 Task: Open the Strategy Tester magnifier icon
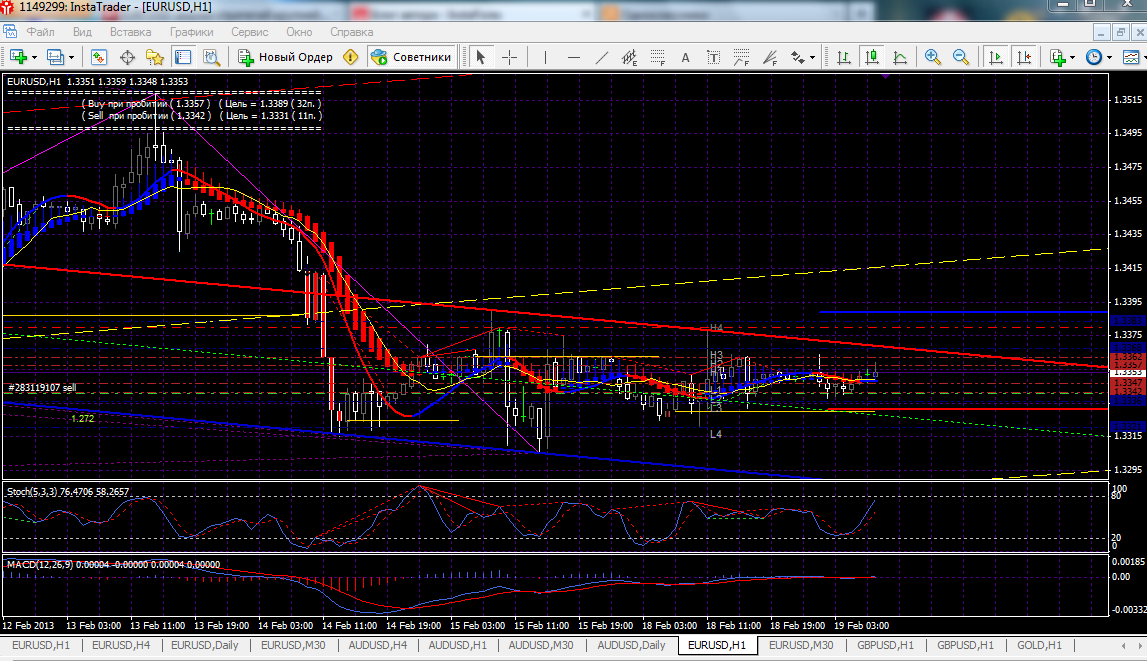(211, 57)
